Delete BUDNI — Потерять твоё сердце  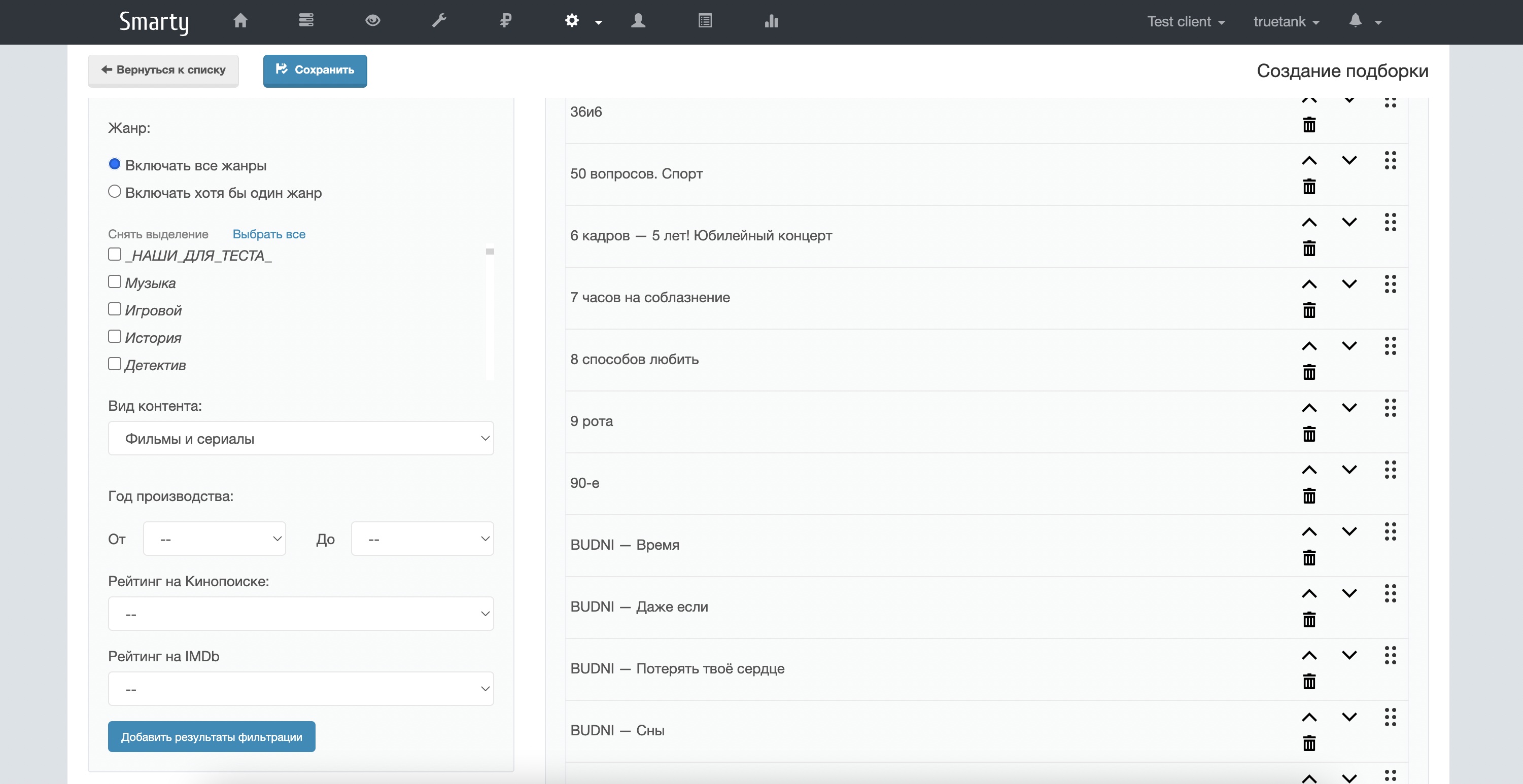(x=1309, y=681)
